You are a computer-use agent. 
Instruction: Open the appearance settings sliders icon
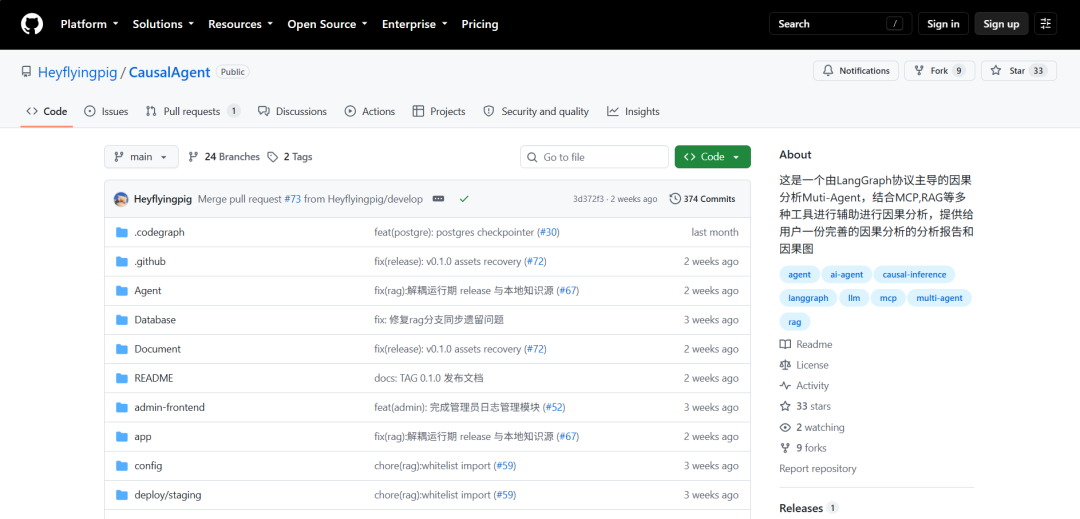click(1046, 24)
